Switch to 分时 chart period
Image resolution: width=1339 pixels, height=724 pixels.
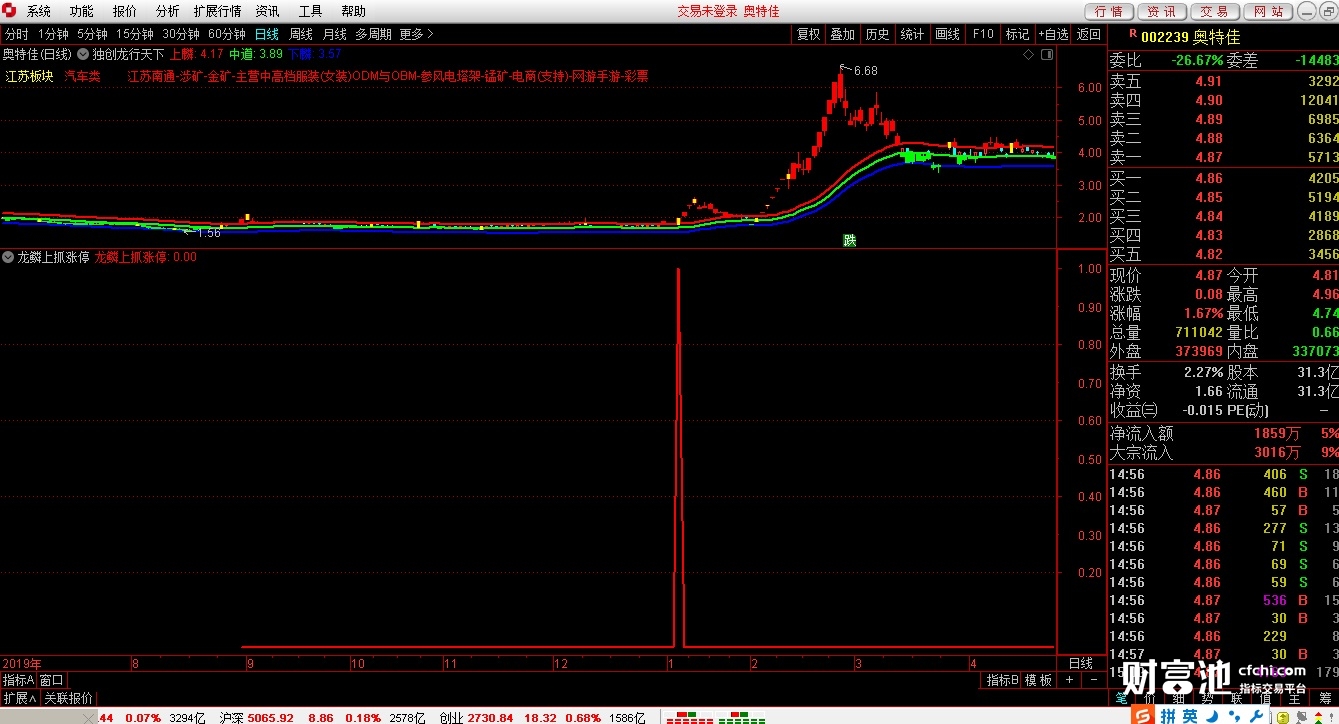[x=17, y=34]
